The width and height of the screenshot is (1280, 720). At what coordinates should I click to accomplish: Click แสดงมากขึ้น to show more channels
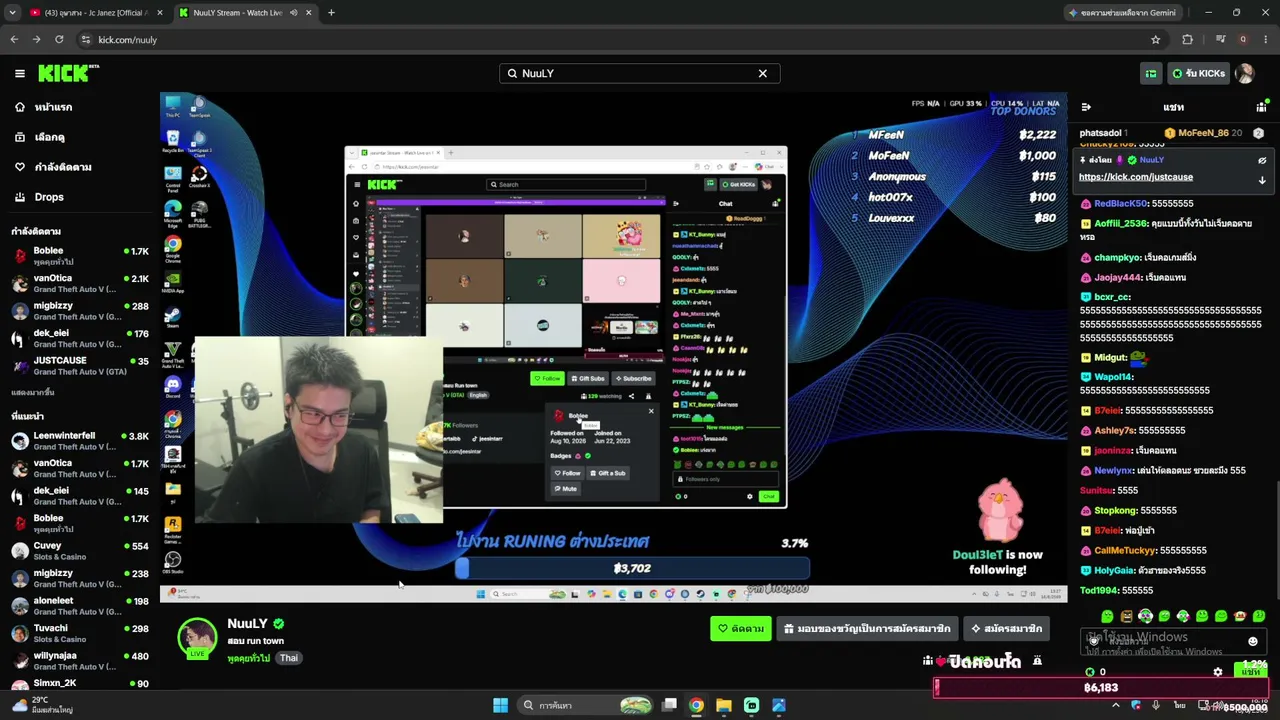[x=33, y=393]
